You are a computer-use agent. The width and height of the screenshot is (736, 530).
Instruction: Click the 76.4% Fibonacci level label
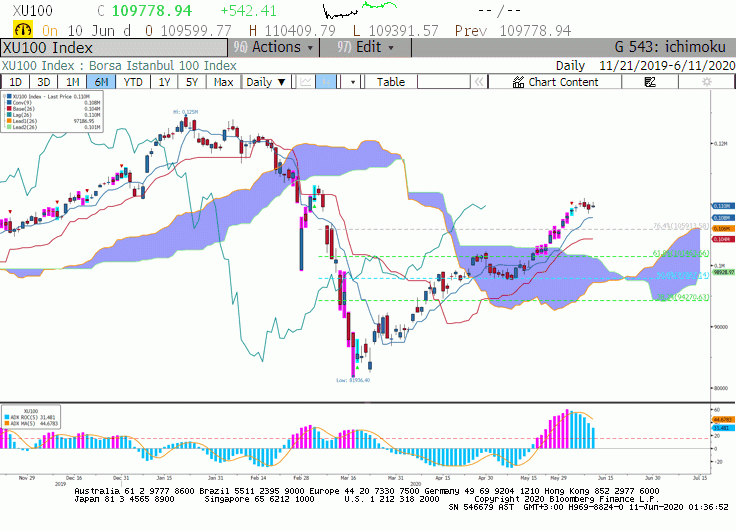tap(681, 226)
